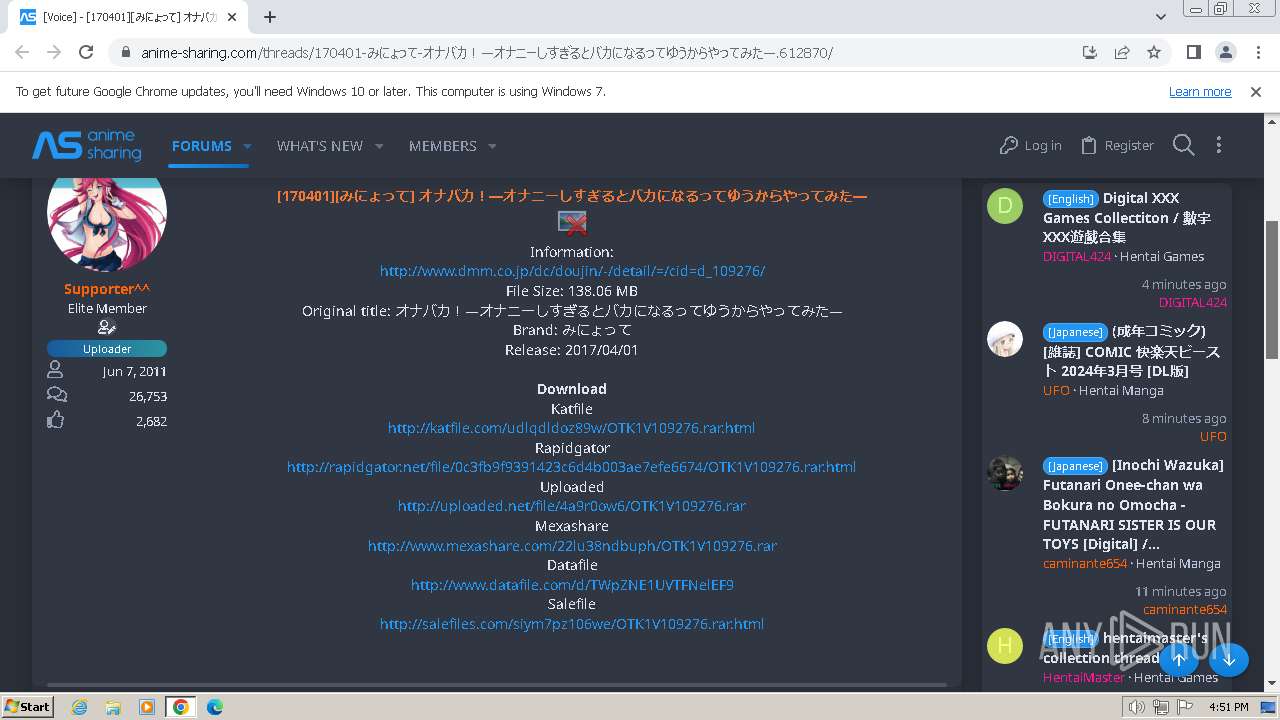Click the Anime Sharing logo

click(x=87, y=146)
